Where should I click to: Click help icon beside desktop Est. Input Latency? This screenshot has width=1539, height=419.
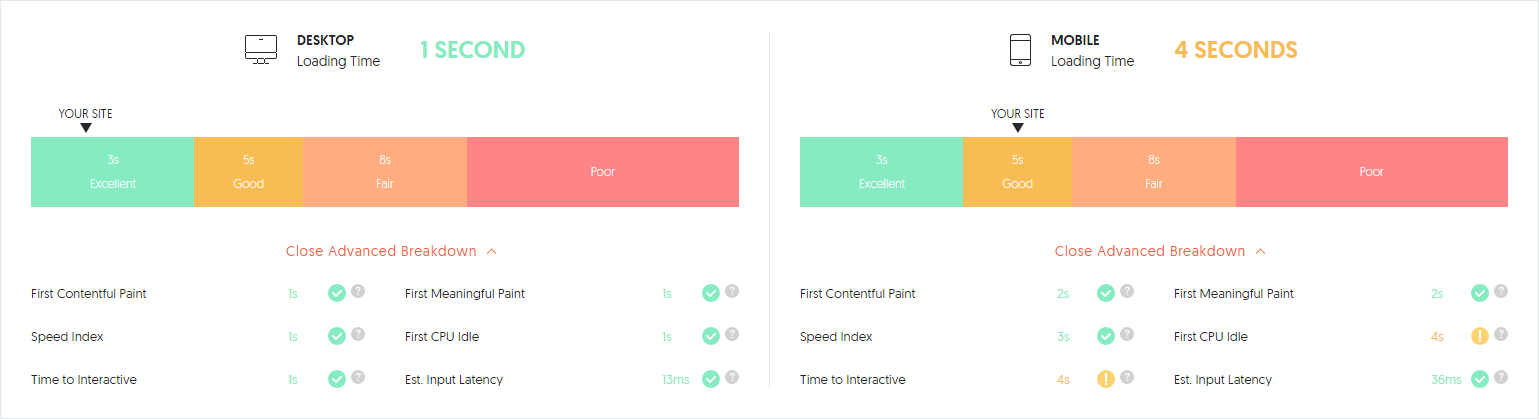(x=732, y=378)
